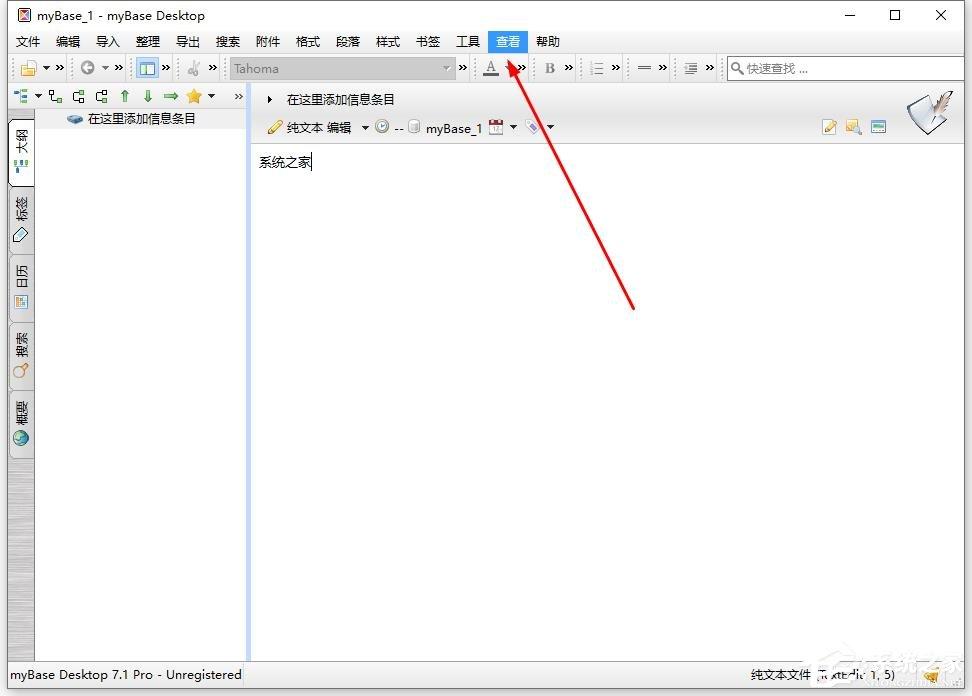972x696 pixels.
Task: Open the 整理 menu
Action: (x=148, y=42)
